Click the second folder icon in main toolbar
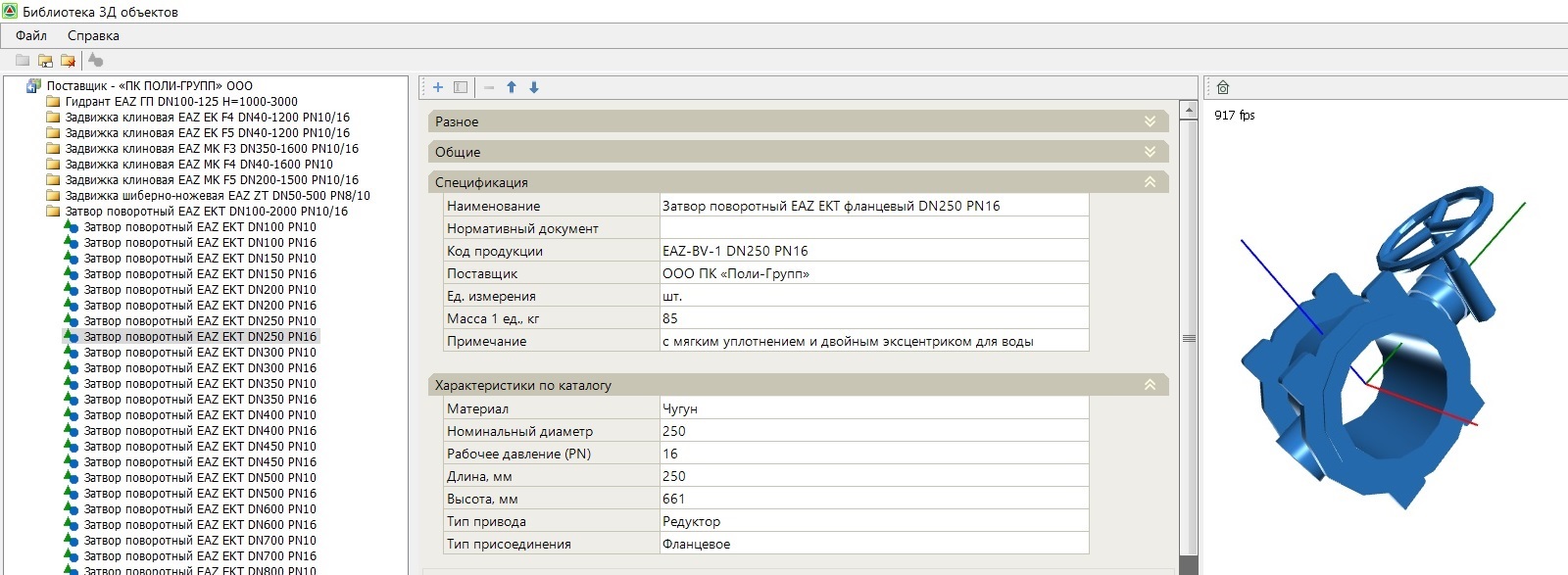This screenshot has height=575, width=1568. (45, 61)
